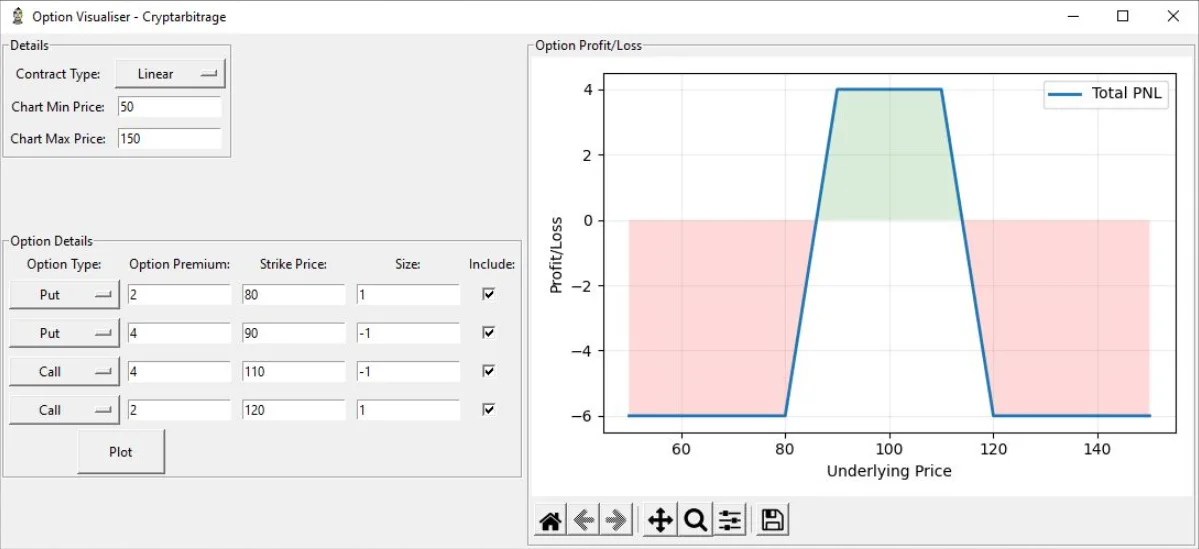Click the Strike Price field containing 90
The height and width of the screenshot is (549, 1199).
point(294,333)
